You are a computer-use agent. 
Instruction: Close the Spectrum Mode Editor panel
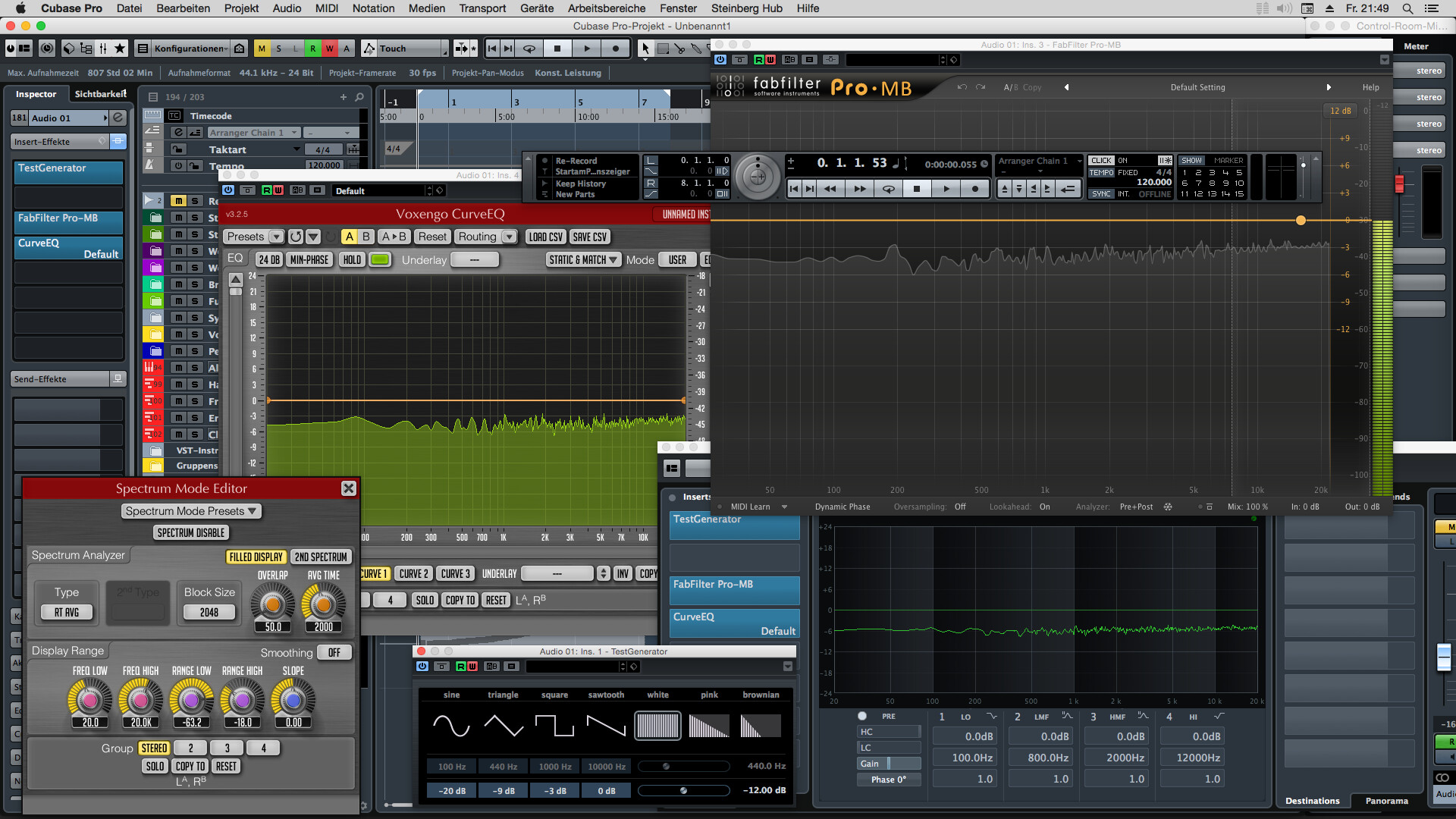pos(349,488)
